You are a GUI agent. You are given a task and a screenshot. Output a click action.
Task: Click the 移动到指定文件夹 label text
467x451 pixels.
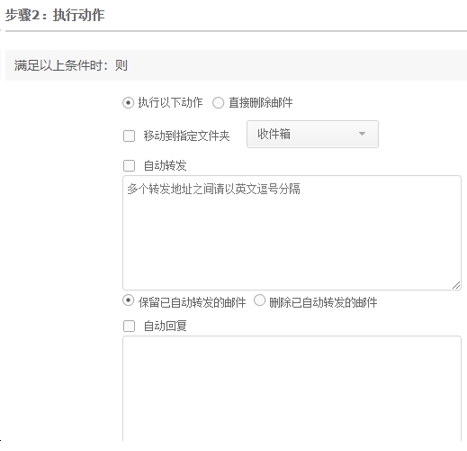pos(187,136)
